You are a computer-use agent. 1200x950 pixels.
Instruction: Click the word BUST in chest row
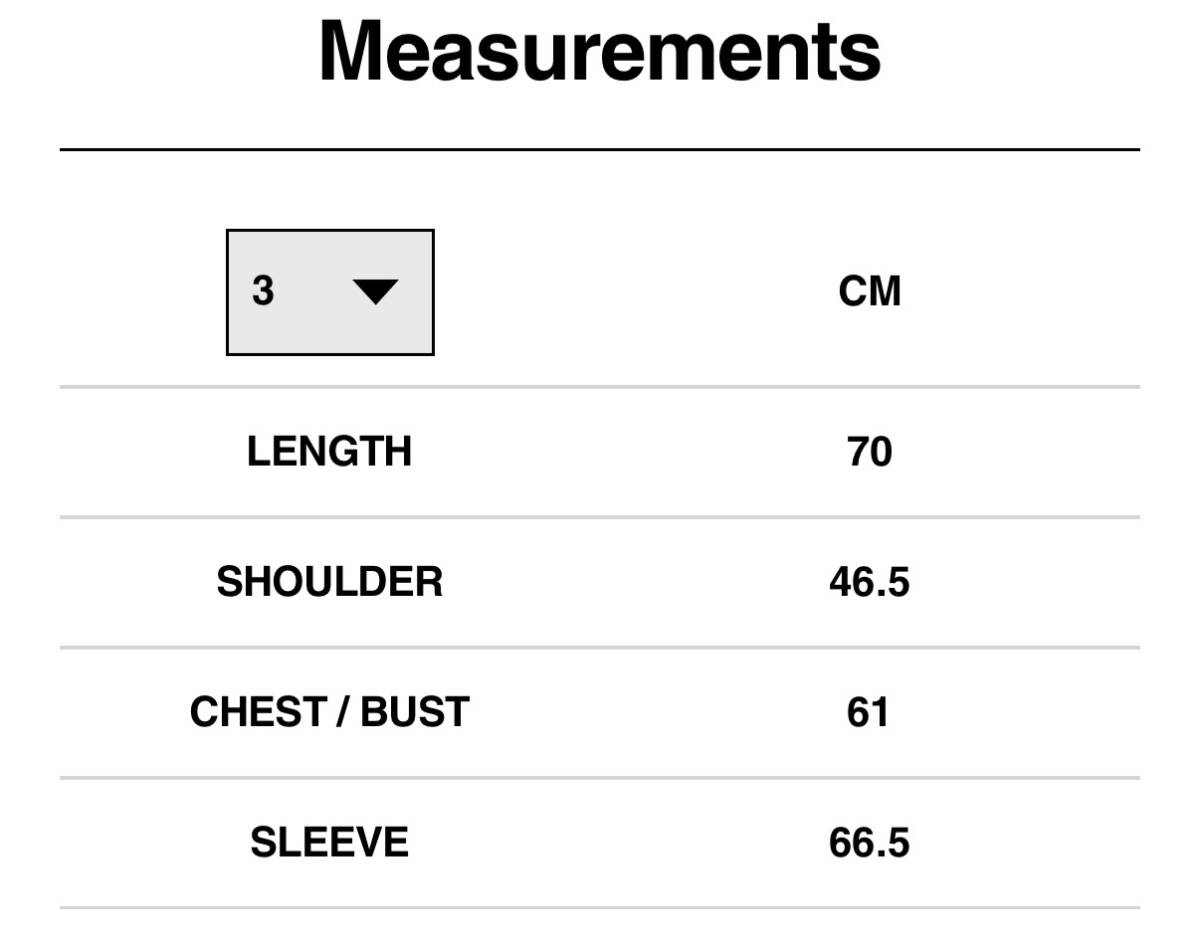click(415, 712)
